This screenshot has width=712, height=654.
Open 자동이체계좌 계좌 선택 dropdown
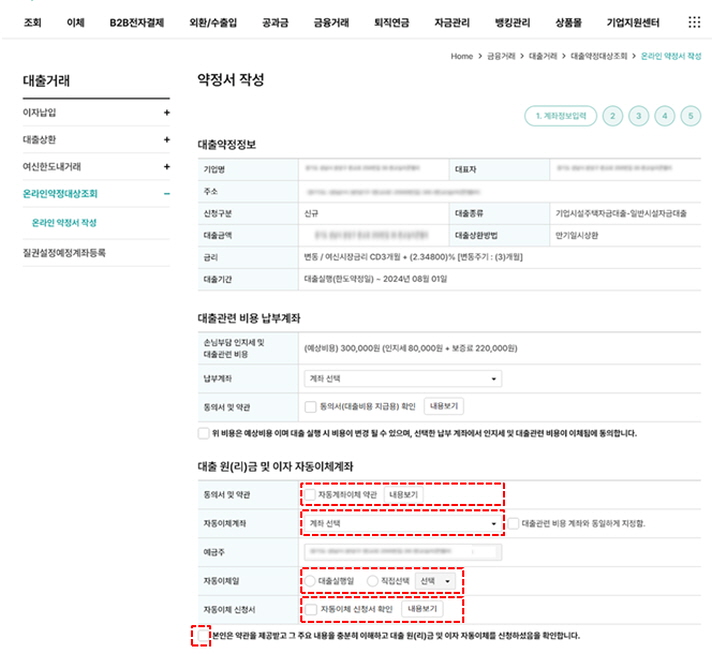click(x=402, y=523)
